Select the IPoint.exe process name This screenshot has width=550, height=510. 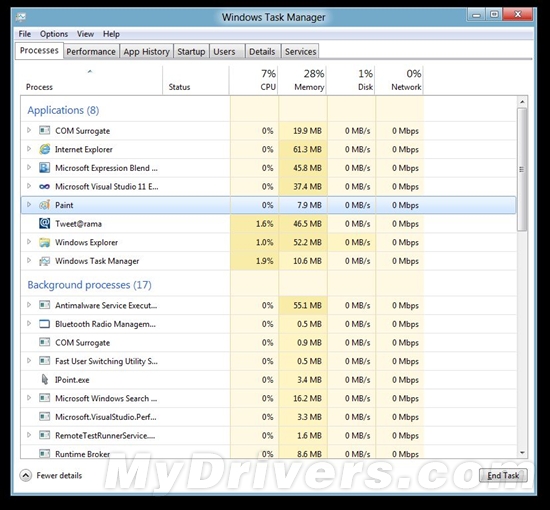(x=72, y=380)
